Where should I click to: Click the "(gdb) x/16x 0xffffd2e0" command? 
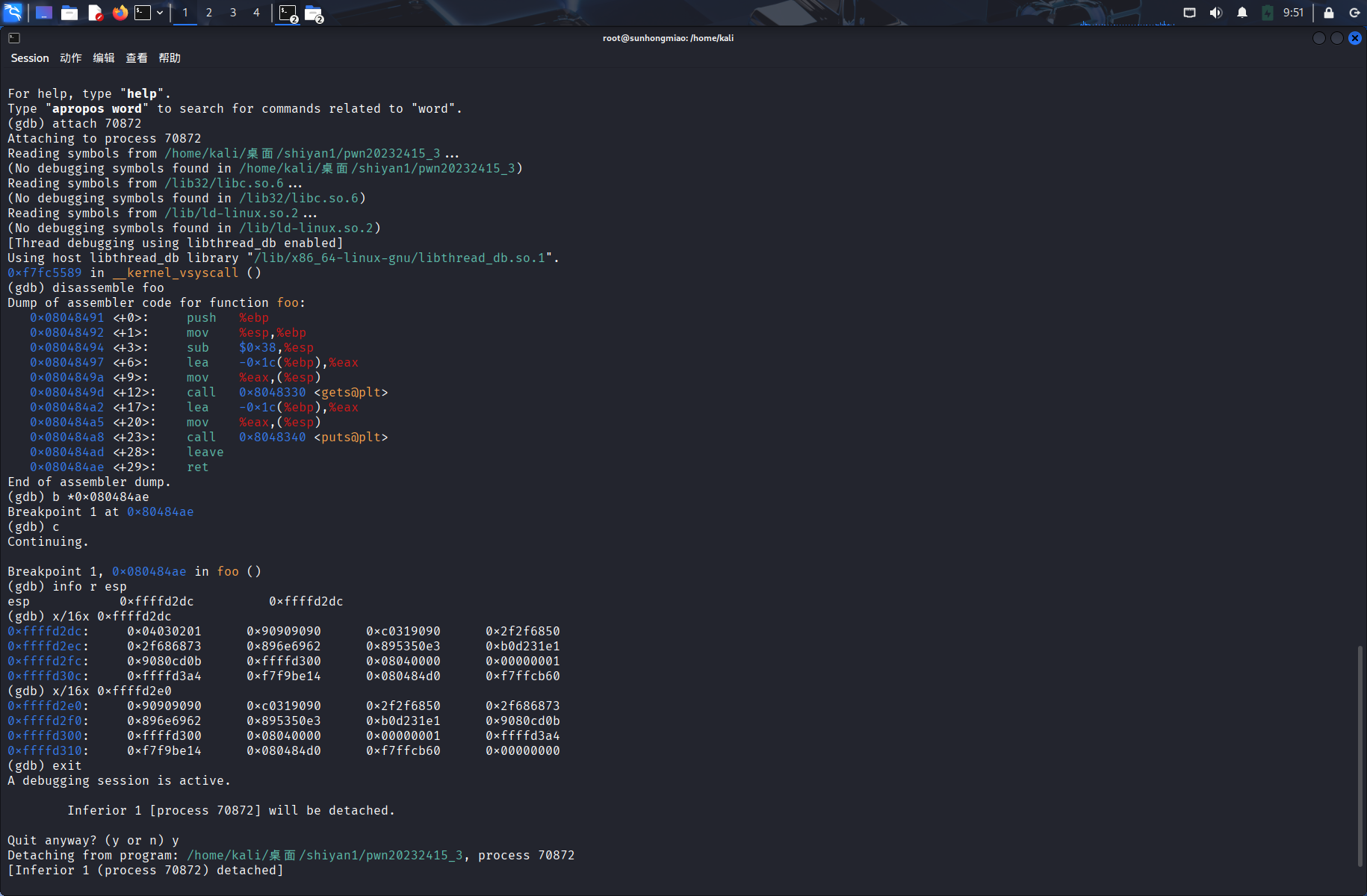[90, 691]
